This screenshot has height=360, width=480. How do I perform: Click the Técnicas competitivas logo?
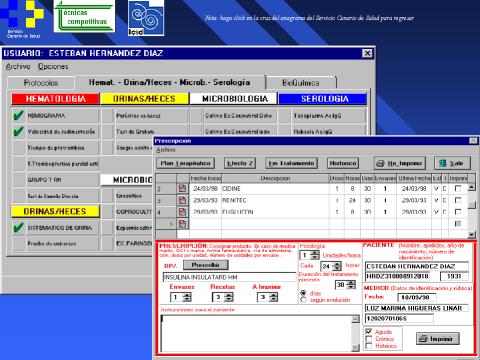coord(84,16)
